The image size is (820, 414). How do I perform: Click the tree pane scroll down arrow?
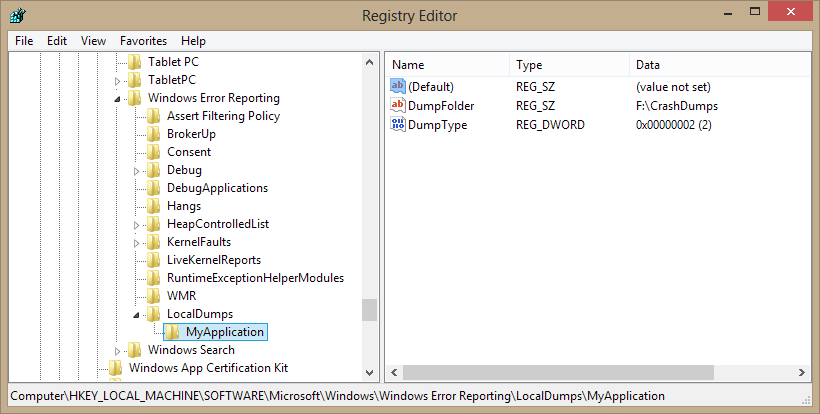[369, 373]
